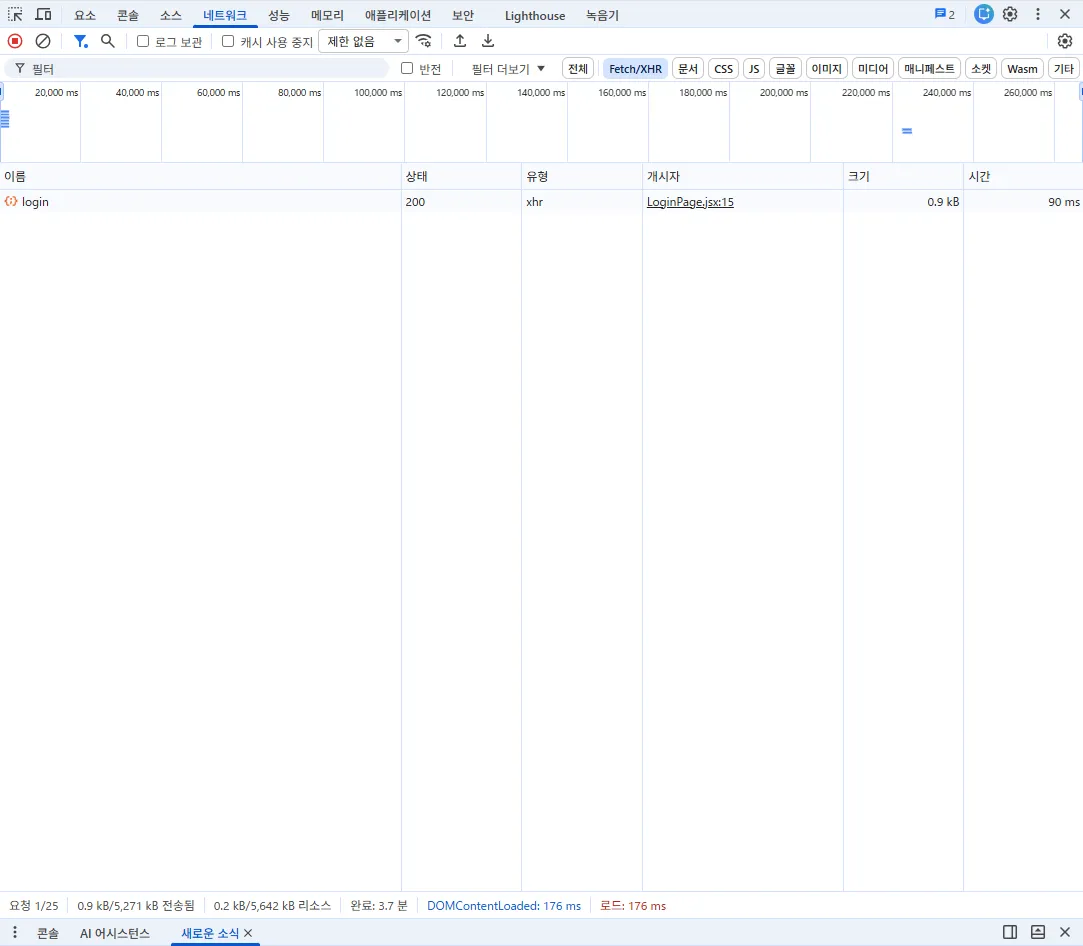The width and height of the screenshot is (1083, 946).
Task: Open the 녹음기 tab
Action: [x=602, y=15]
